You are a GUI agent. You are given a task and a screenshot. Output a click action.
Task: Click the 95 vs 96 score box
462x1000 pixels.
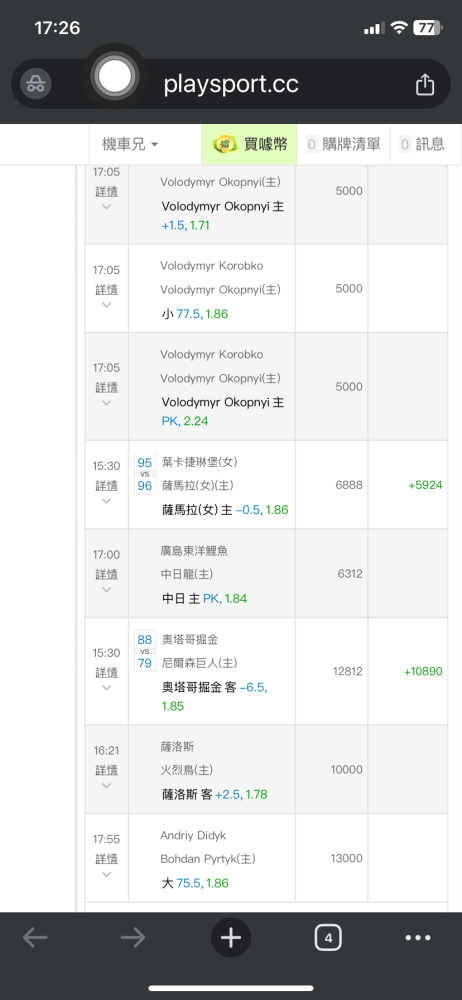(x=145, y=474)
